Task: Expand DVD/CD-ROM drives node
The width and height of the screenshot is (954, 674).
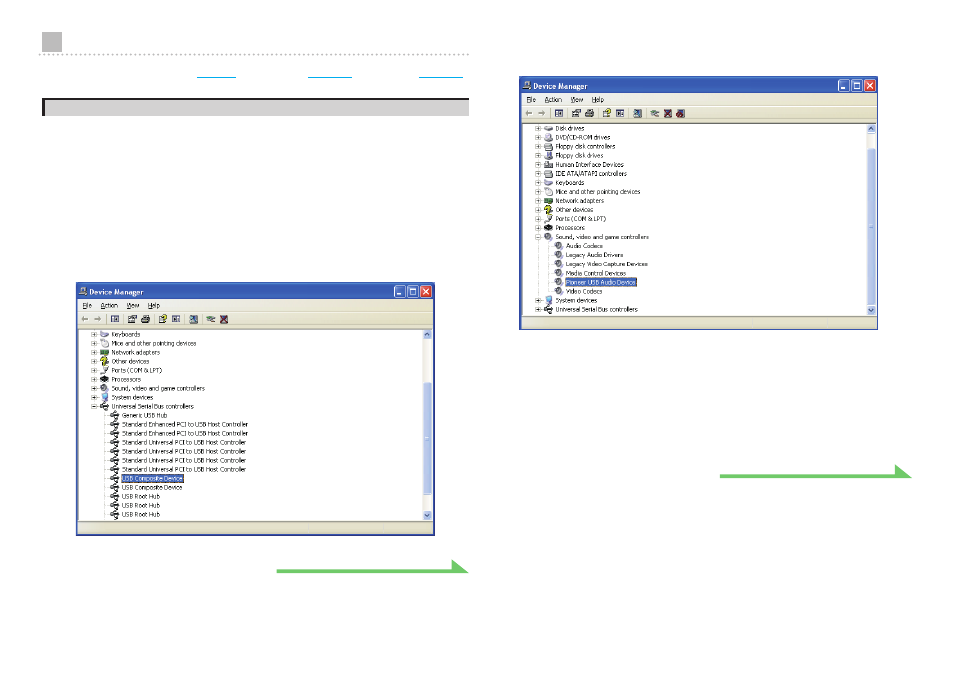Action: pyautogui.click(x=538, y=137)
